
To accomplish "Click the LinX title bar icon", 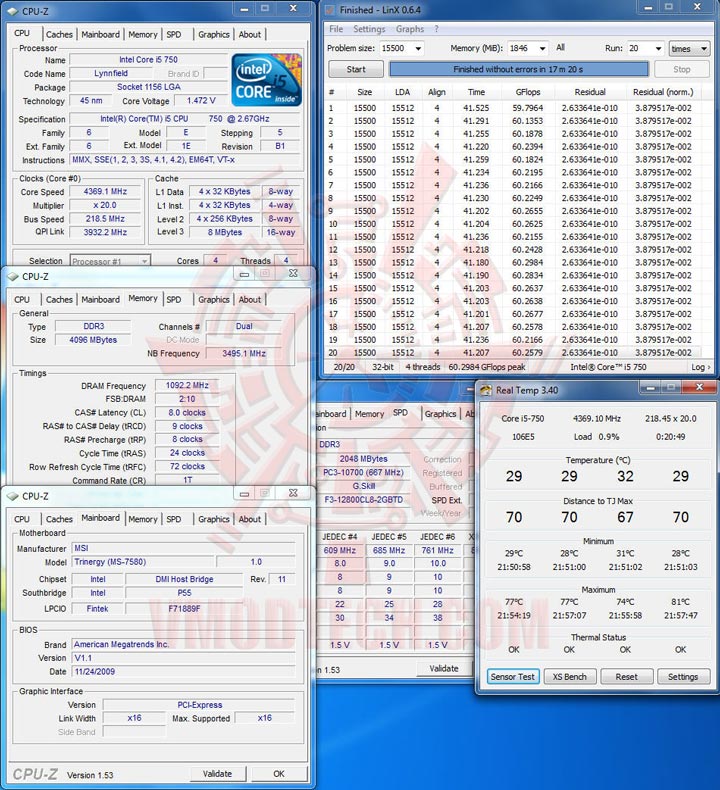I will [330, 10].
